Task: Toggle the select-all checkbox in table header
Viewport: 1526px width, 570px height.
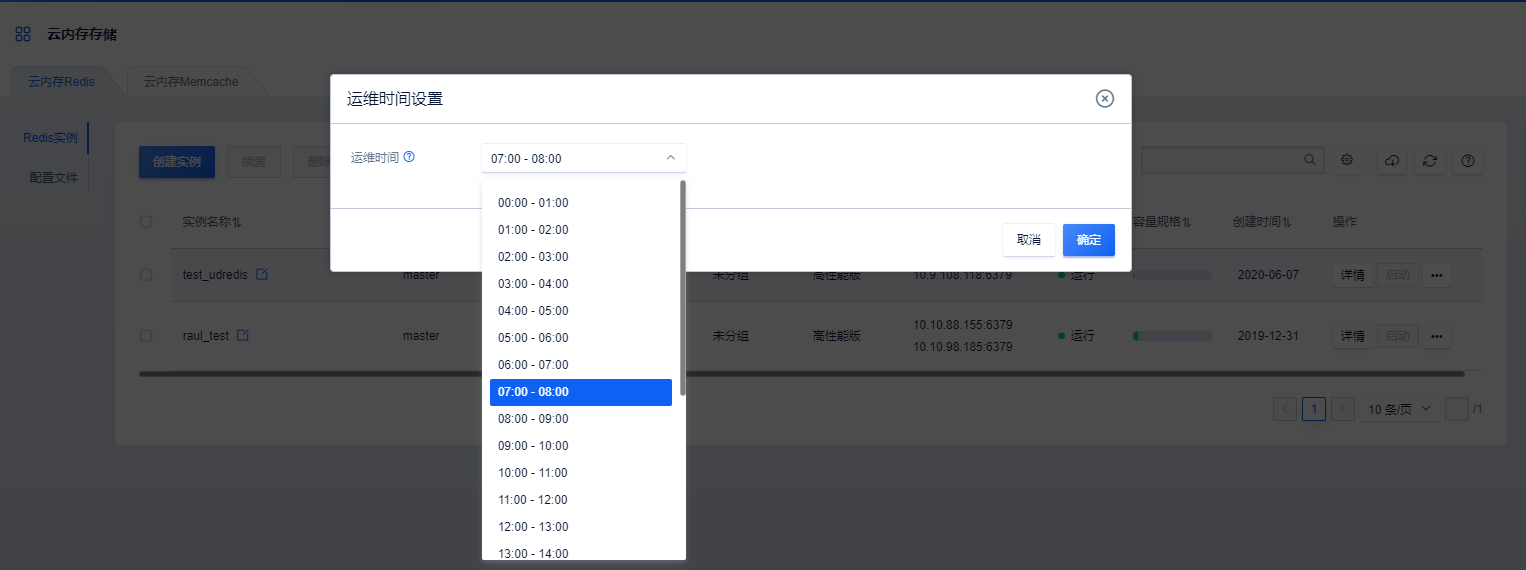Action: [146, 221]
